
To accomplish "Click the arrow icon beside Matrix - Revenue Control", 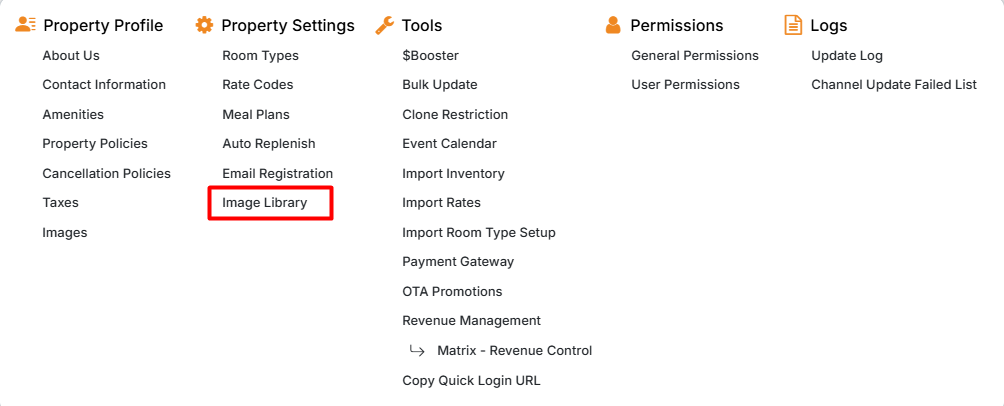I will click(417, 351).
